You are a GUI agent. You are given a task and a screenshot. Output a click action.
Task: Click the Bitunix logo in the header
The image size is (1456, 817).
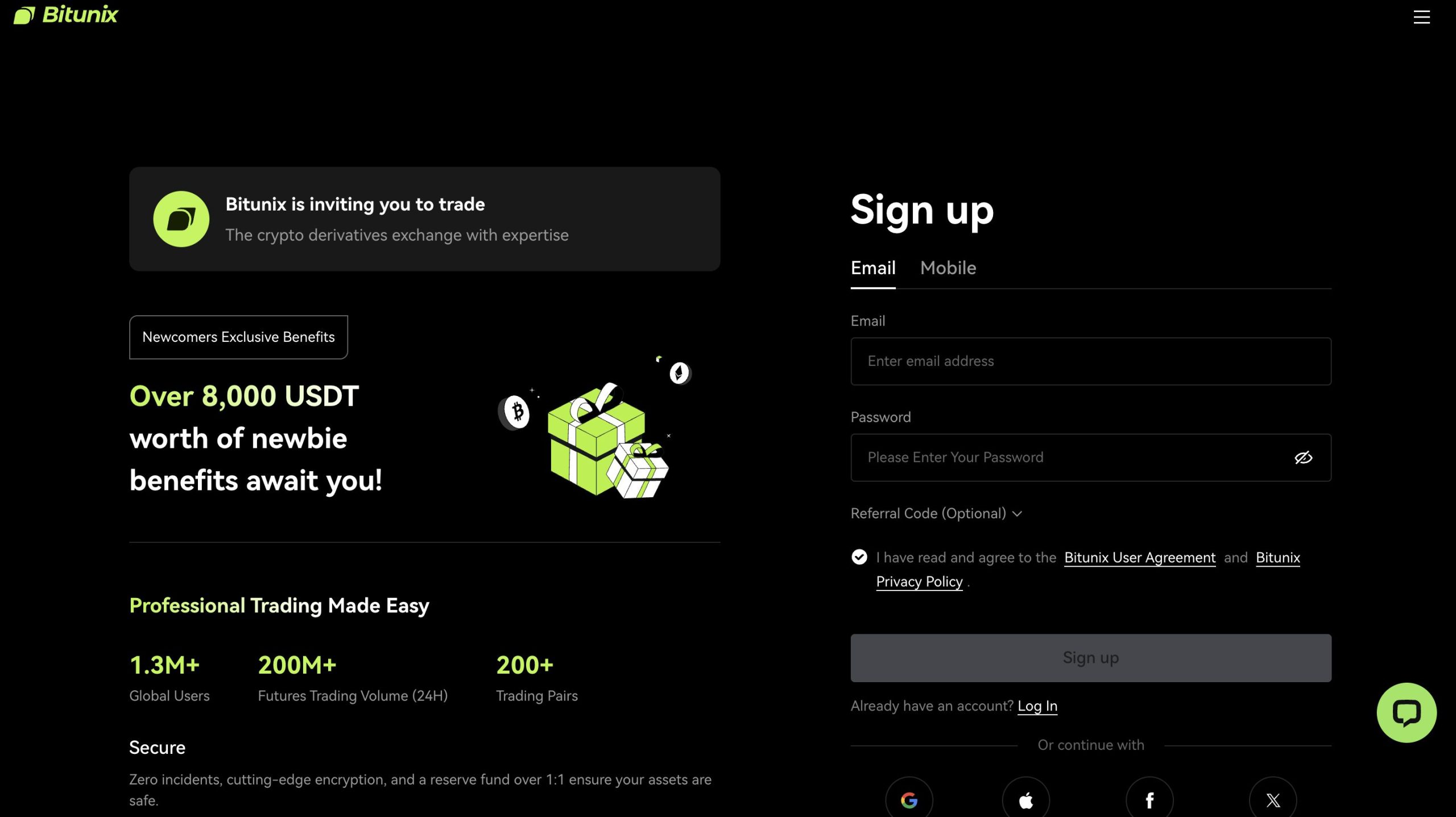click(66, 15)
